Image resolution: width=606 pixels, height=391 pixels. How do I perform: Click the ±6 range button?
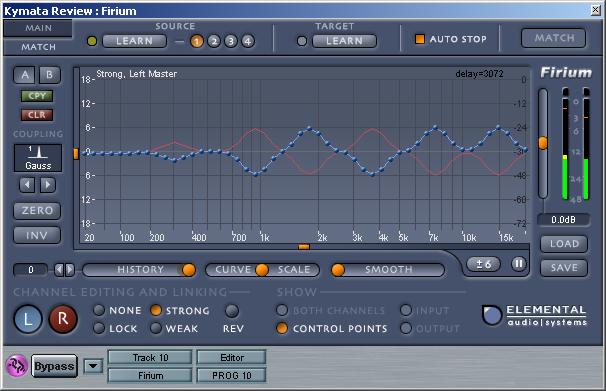[483, 265]
